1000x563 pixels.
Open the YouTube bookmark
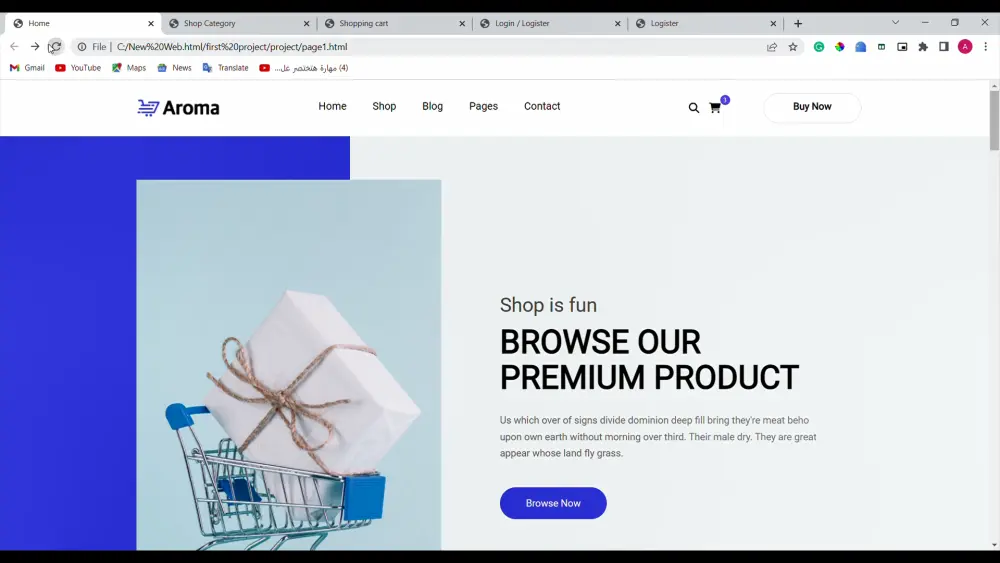(78, 68)
